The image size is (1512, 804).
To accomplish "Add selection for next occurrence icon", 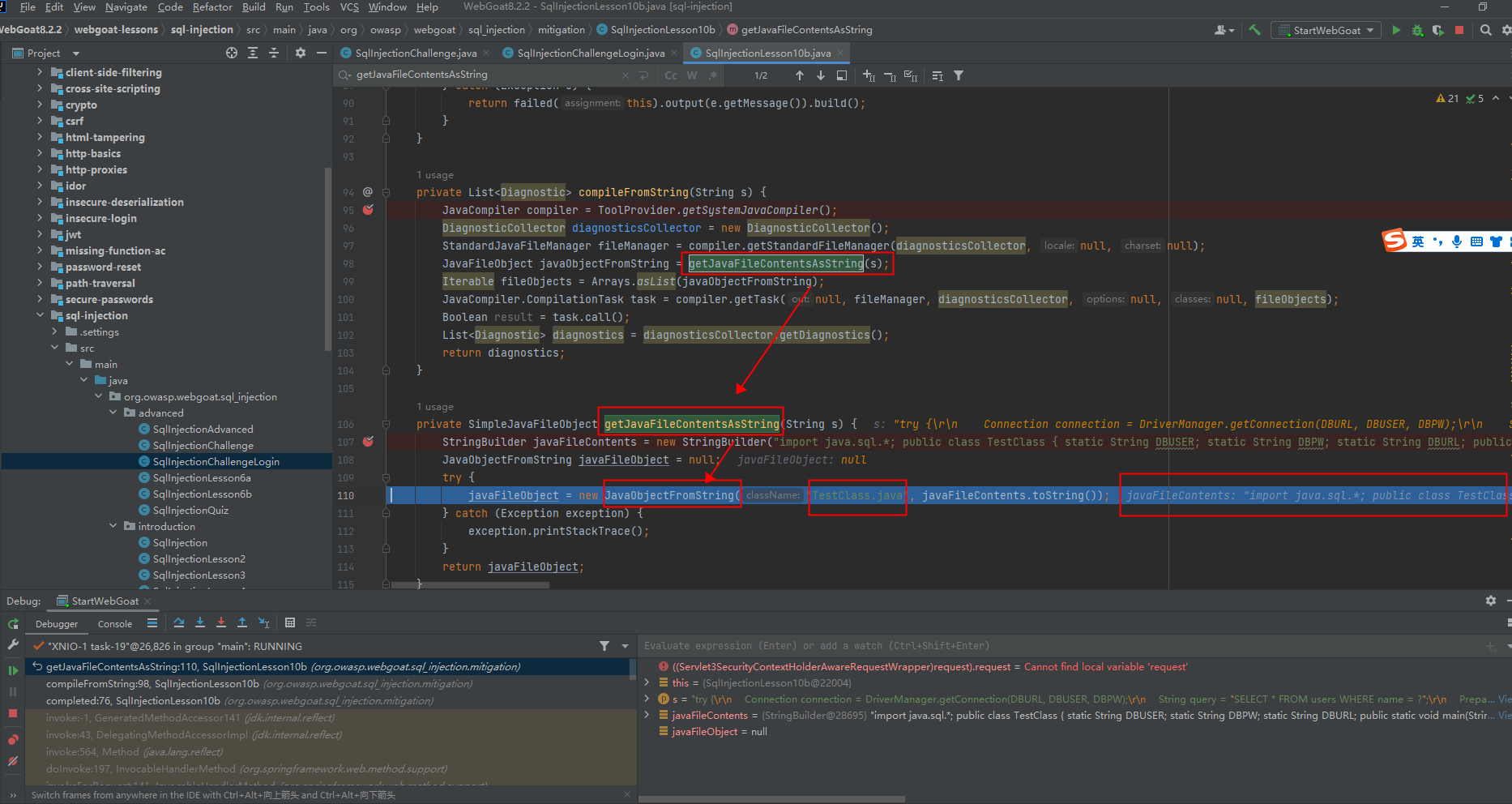I will [x=869, y=75].
